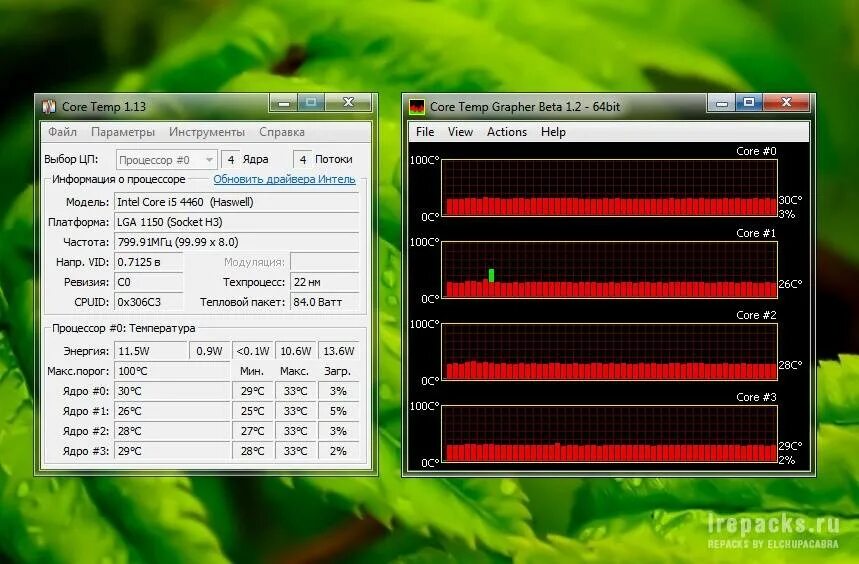The image size is (859, 564).
Task: Maximize the Core Temp 1.13 window
Action: [x=311, y=102]
